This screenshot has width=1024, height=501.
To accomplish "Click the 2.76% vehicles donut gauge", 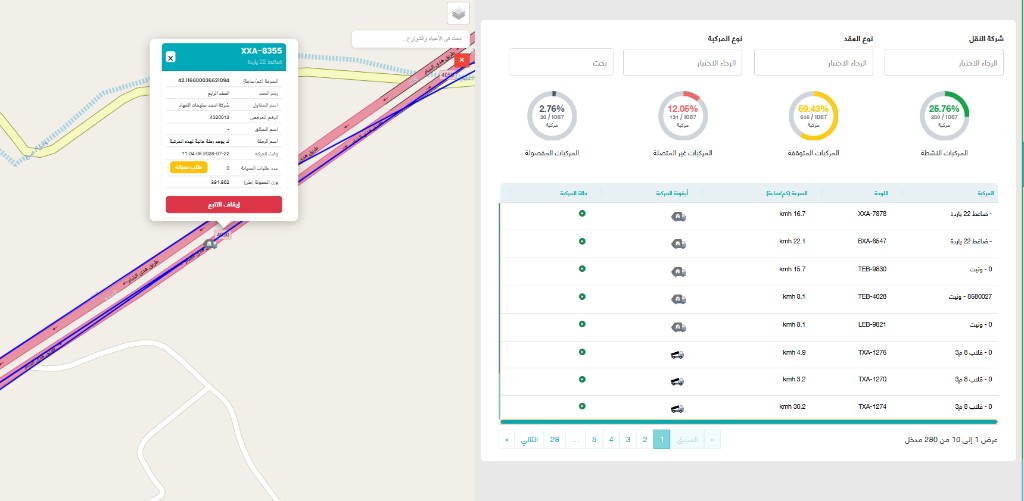I will click(552, 116).
